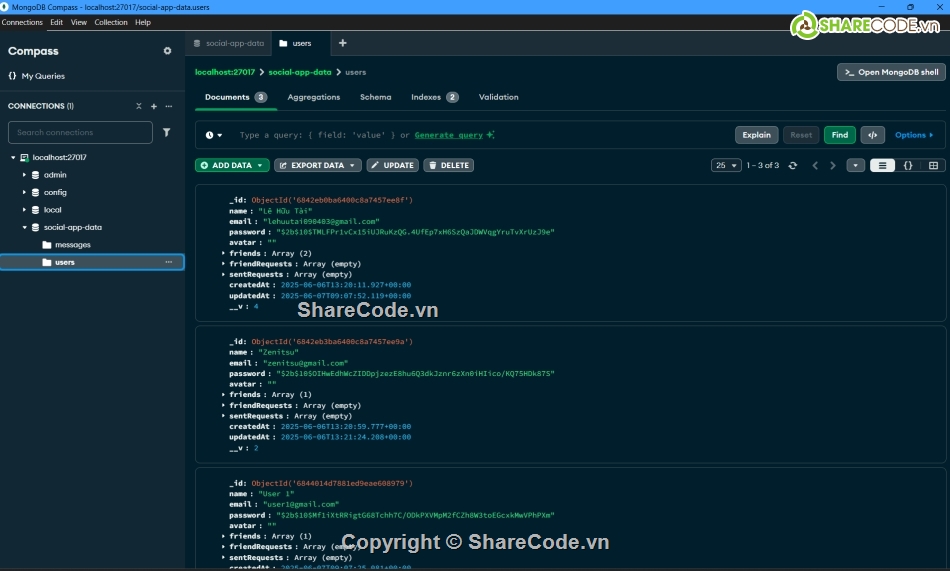
Task: Switch to the Schema tab
Action: coord(376,97)
